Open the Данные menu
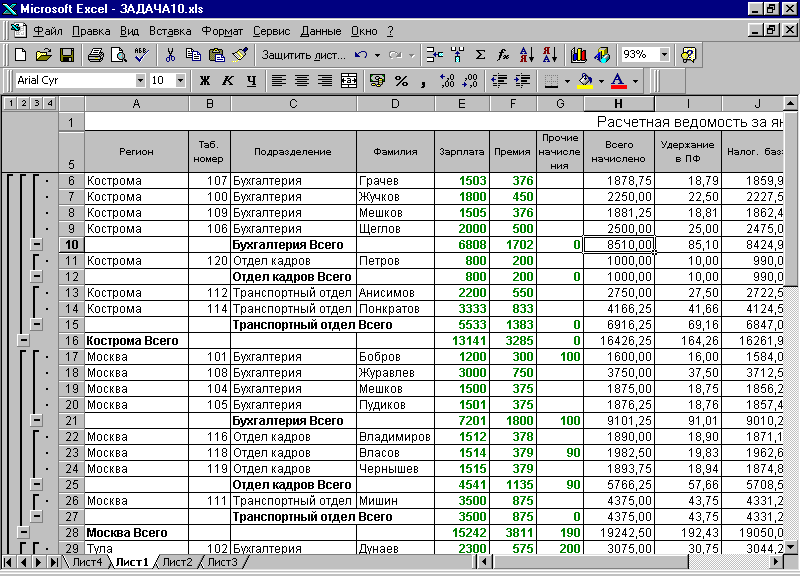The height and width of the screenshot is (576, 800). 320,31
